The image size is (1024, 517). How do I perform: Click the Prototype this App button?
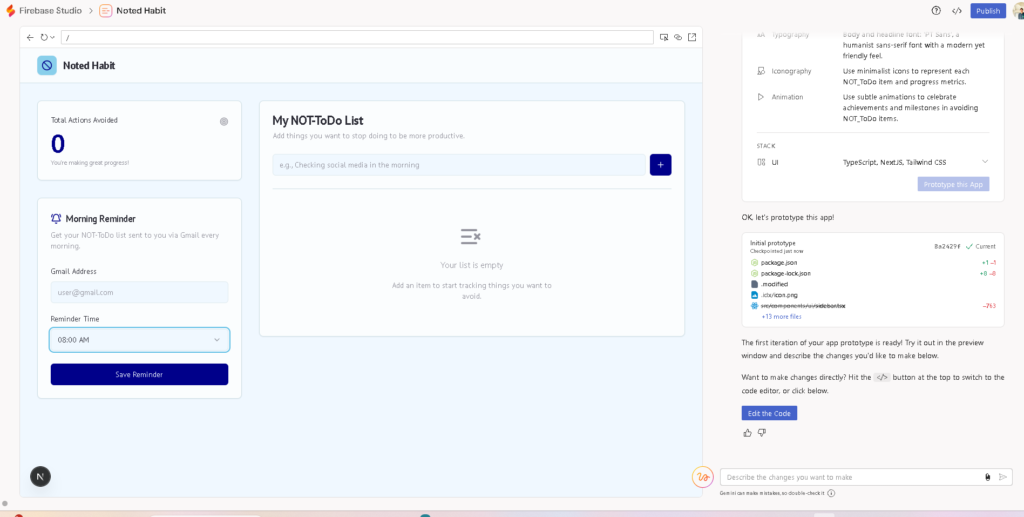click(x=953, y=184)
